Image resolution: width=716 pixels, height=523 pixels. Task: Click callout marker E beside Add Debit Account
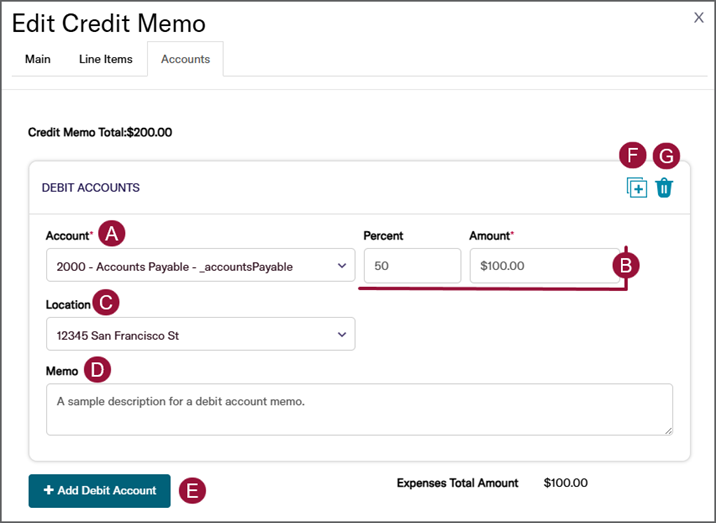[191, 490]
